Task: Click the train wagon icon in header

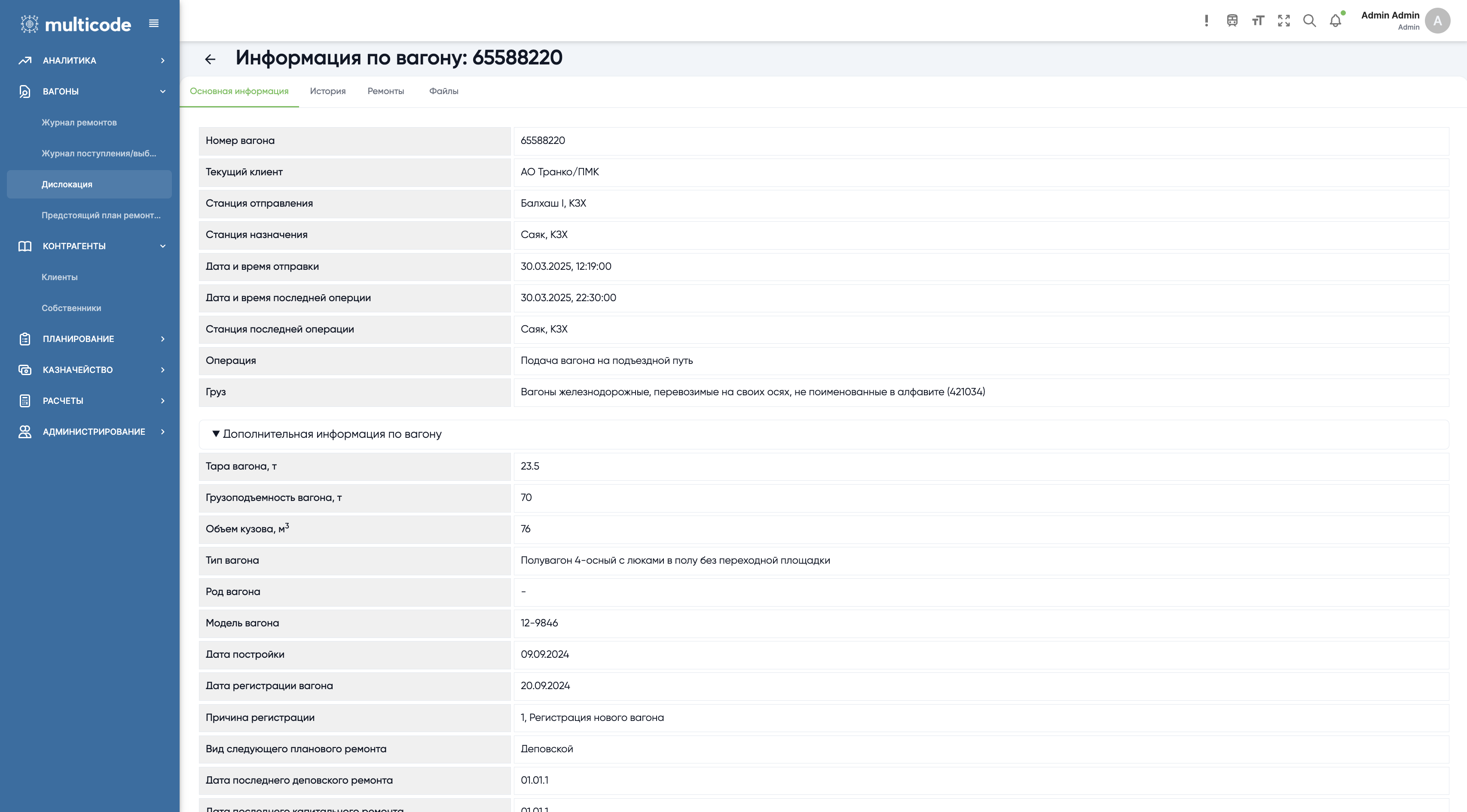Action: (x=1232, y=21)
